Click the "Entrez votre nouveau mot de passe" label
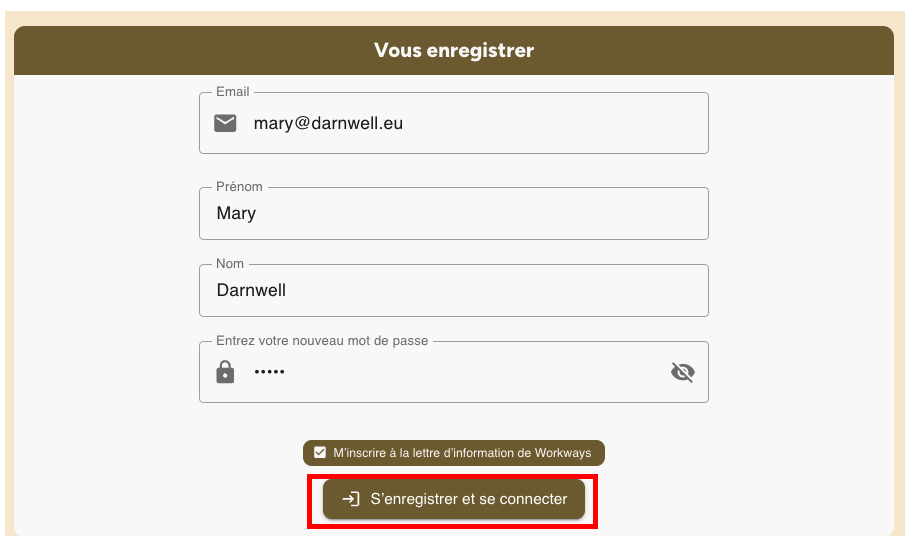The image size is (905, 540). pyautogui.click(x=322, y=341)
